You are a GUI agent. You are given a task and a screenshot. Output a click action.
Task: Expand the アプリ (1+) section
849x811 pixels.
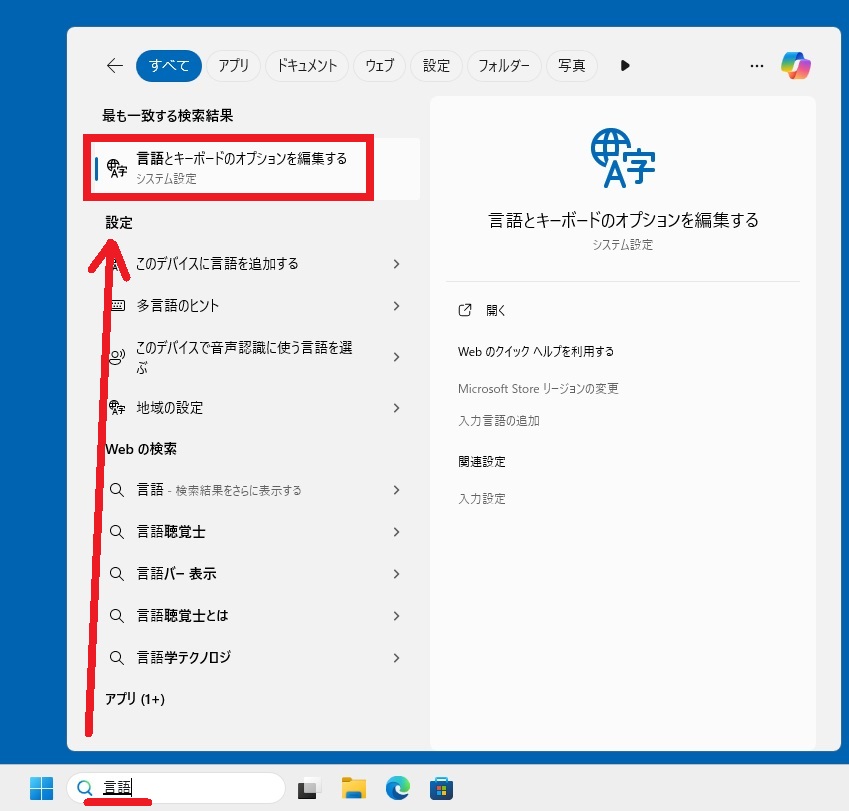(135, 699)
